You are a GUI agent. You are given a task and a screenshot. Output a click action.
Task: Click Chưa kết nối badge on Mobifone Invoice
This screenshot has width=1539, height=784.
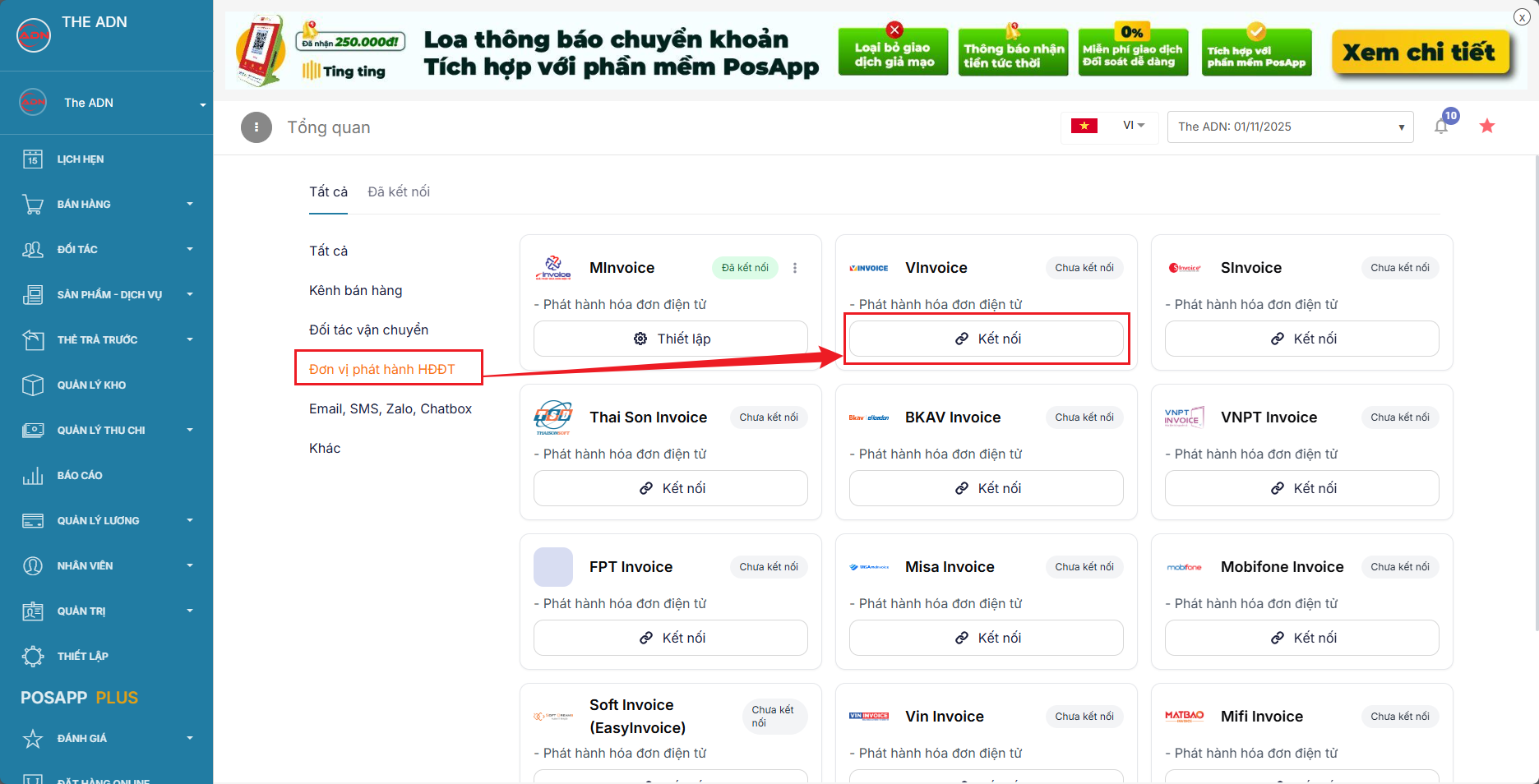pos(1400,567)
